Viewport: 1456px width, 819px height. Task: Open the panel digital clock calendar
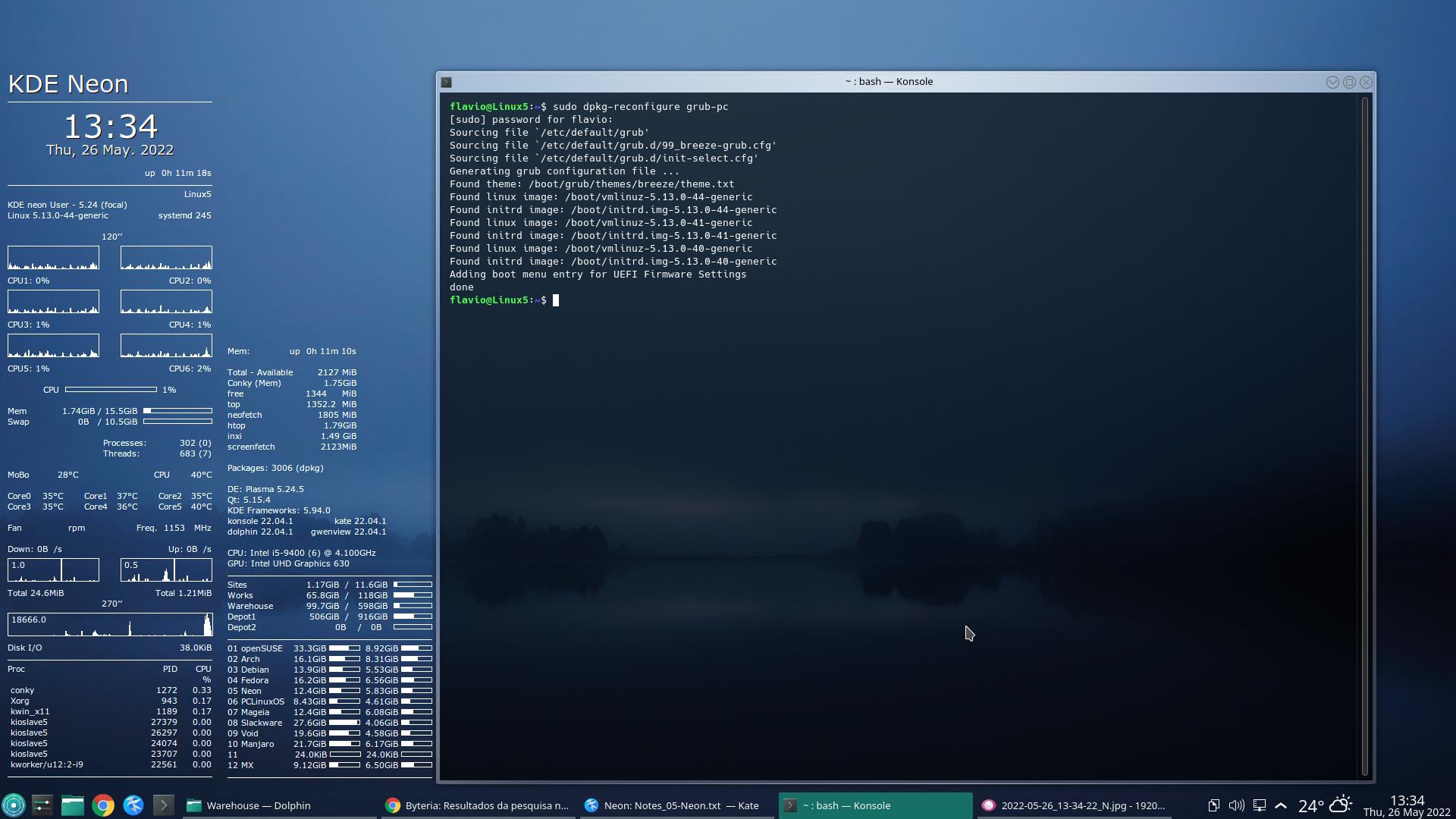click(1407, 805)
